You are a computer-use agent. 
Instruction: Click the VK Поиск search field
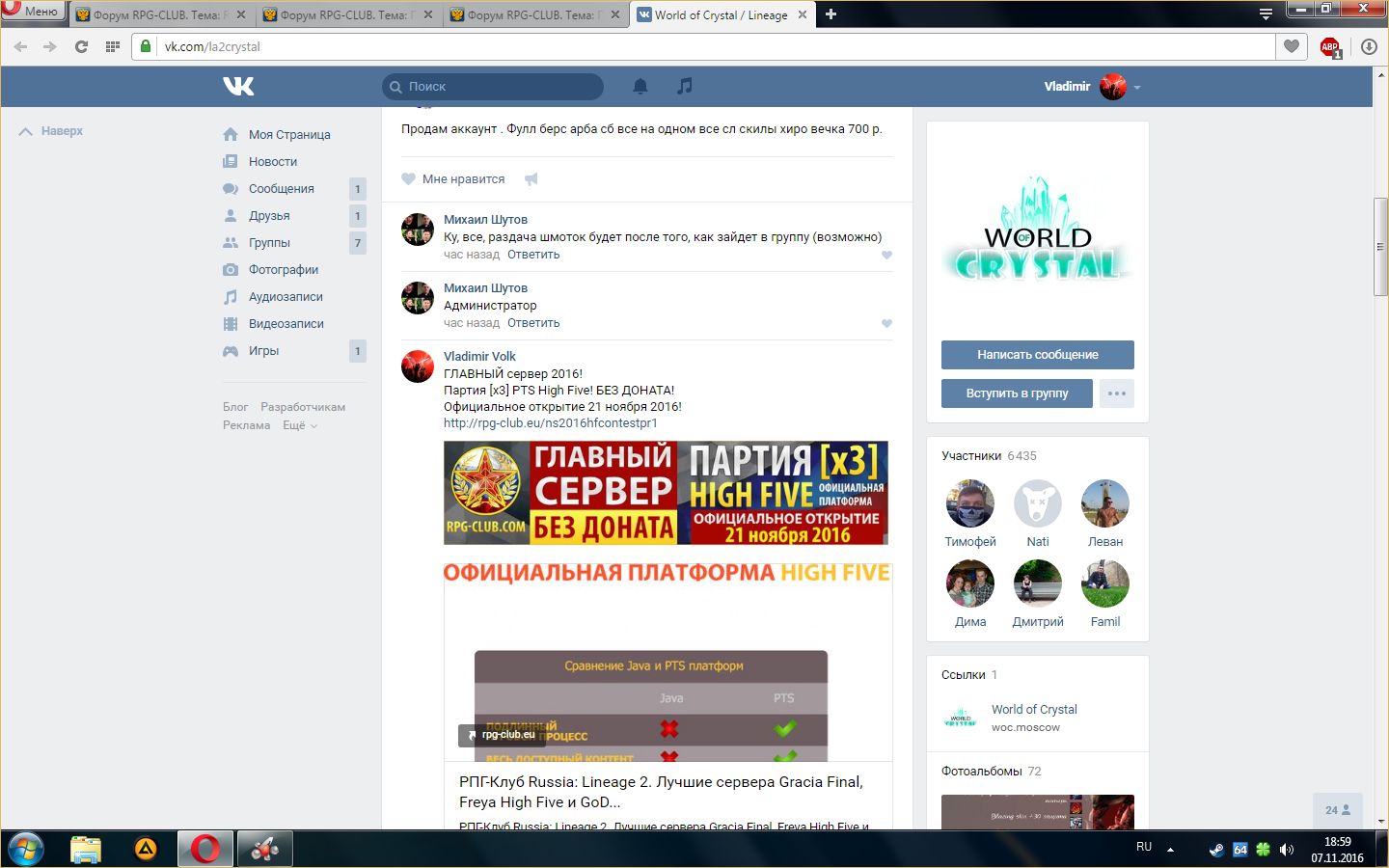(x=493, y=86)
